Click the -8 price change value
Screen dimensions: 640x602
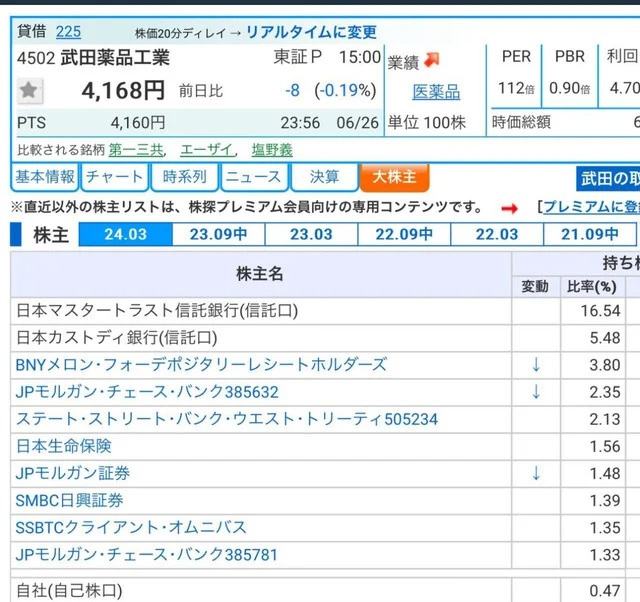292,90
